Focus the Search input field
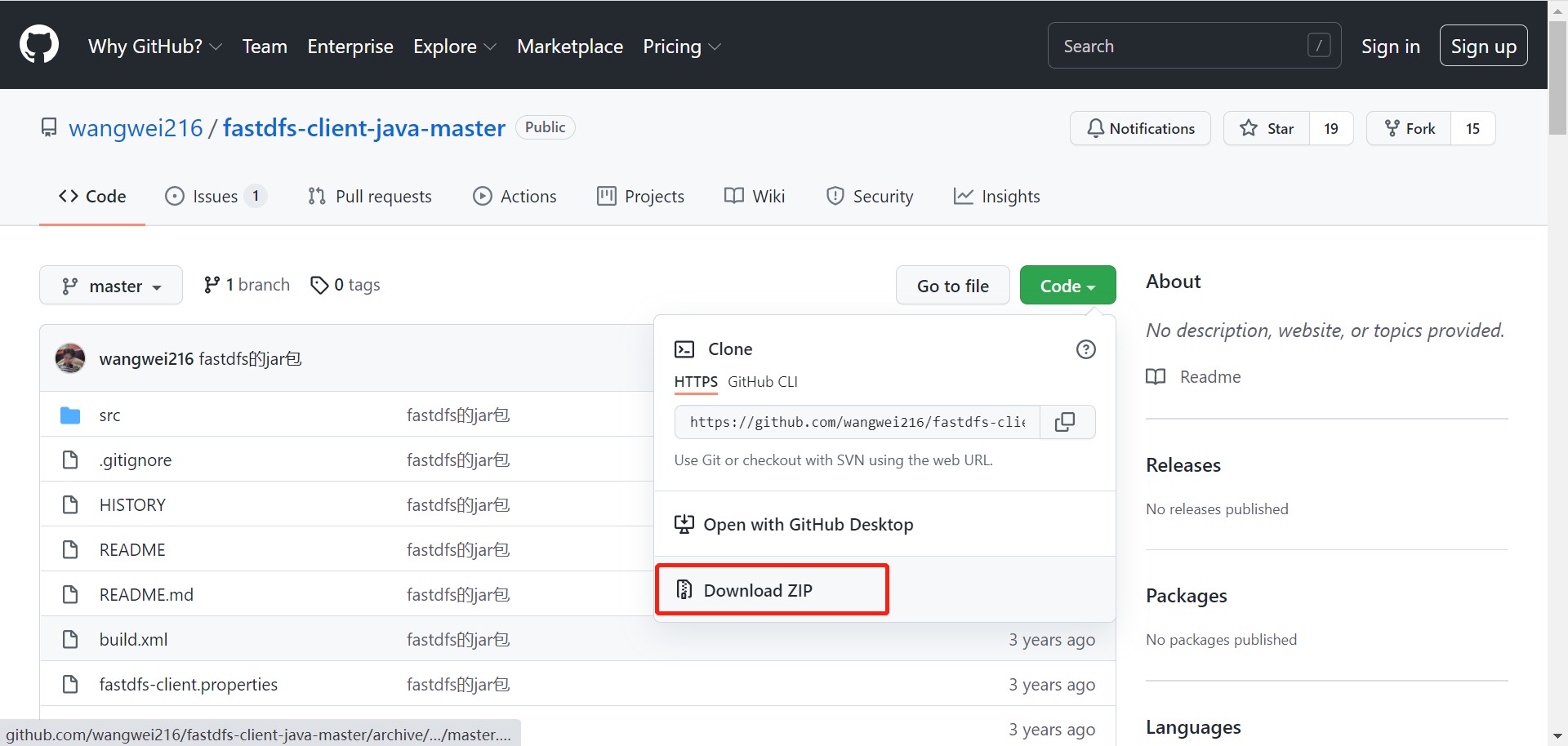Screen dimensions: 1568x746 (1194, 46)
